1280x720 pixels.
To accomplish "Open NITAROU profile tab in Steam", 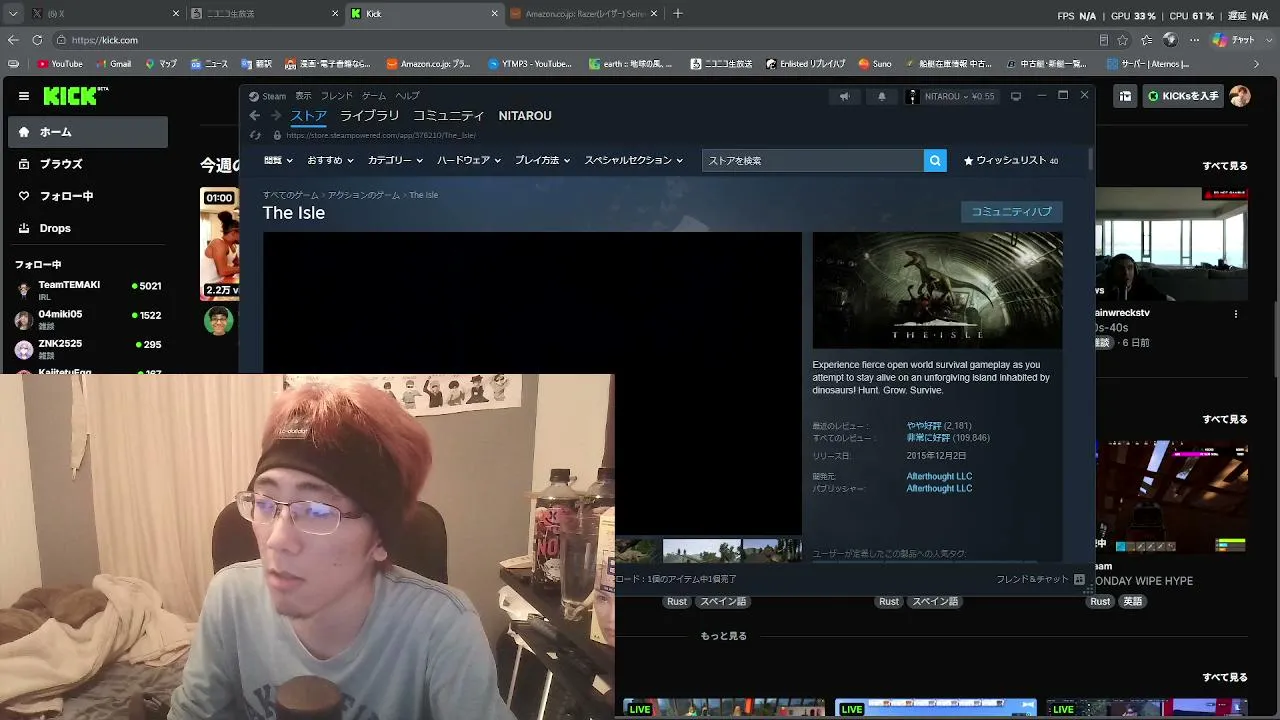I will [525, 116].
